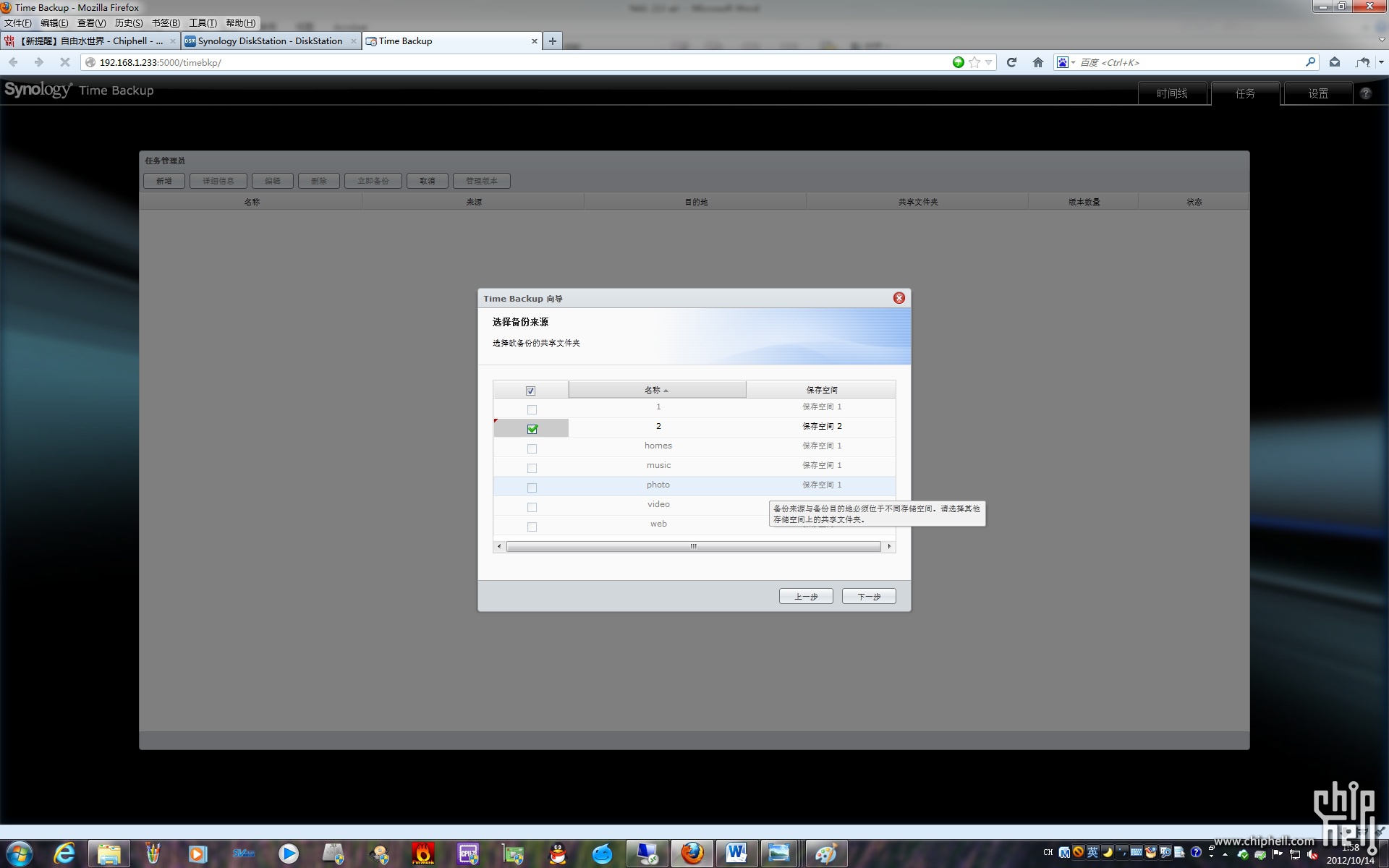Viewport: 1389px width, 868px height.
Task: Toggle the select-all checkbox in table header
Action: (530, 391)
